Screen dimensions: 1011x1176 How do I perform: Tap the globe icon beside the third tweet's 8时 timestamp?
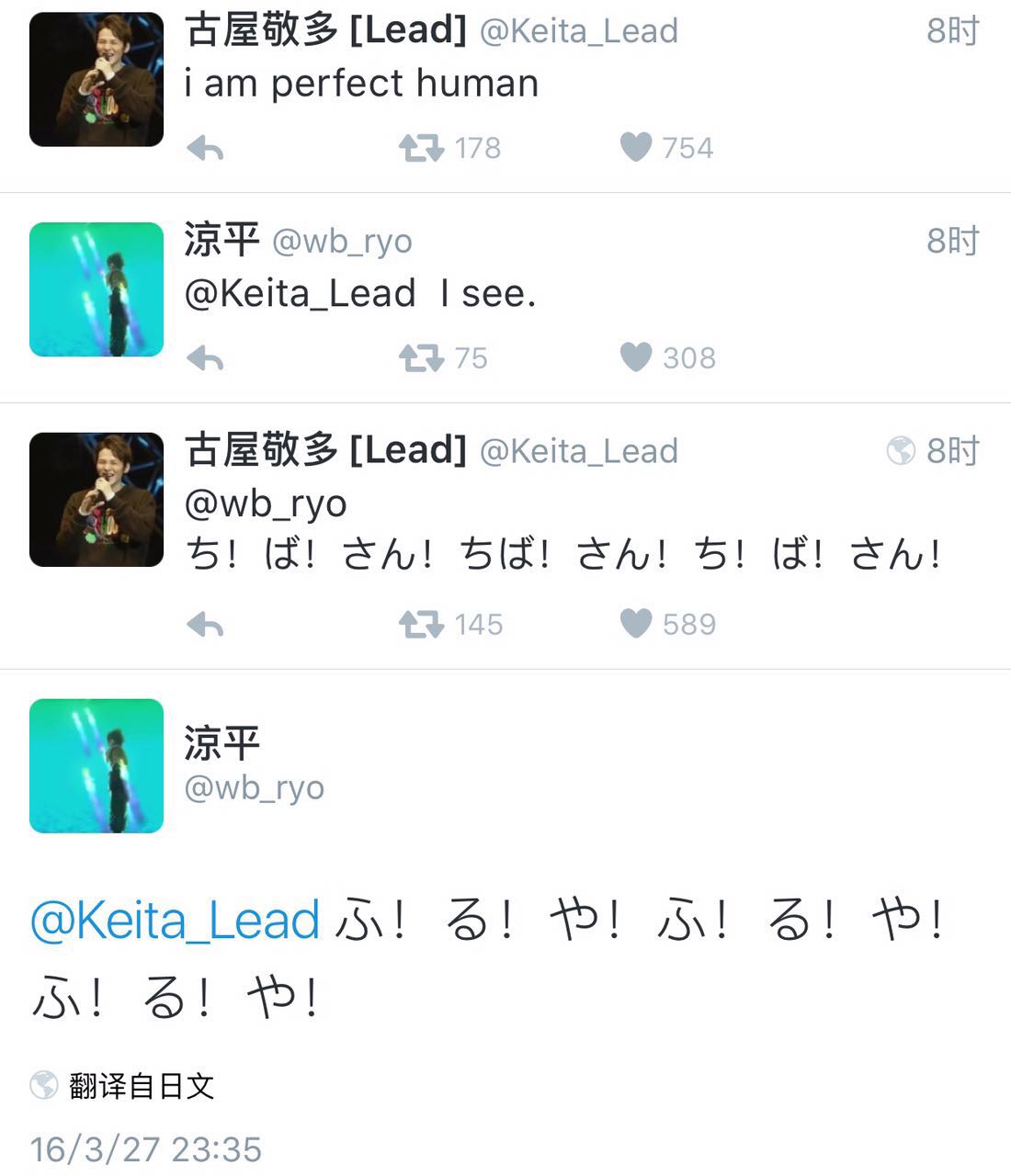(901, 451)
